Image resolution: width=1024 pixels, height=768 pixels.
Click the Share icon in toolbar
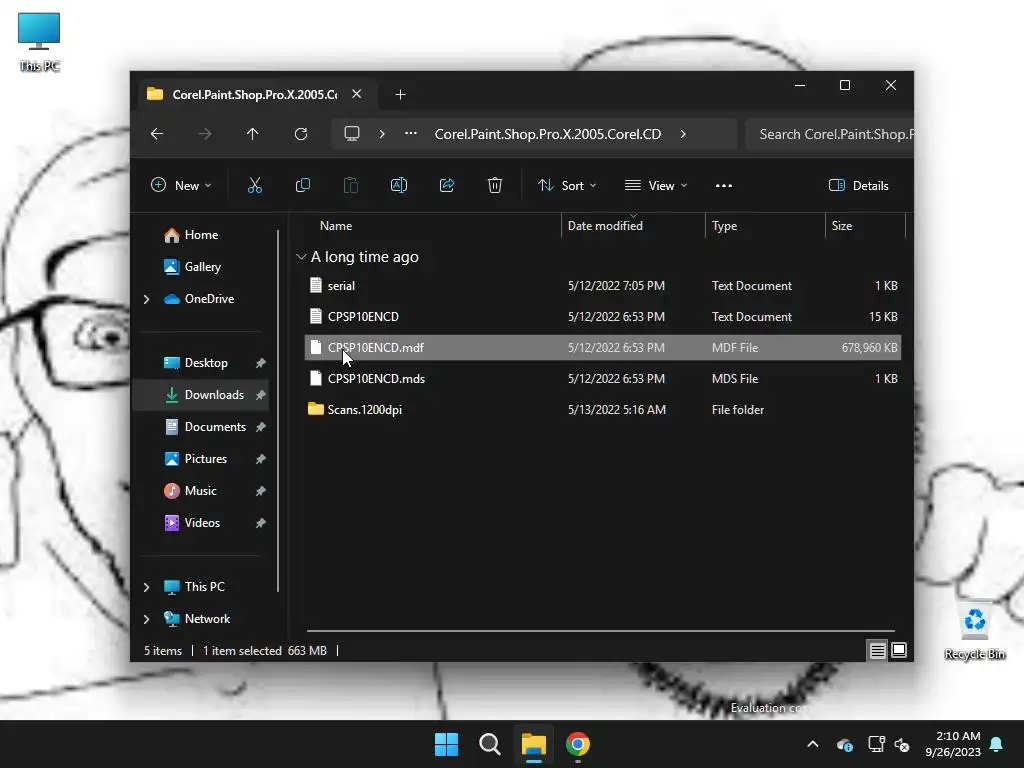click(x=447, y=185)
